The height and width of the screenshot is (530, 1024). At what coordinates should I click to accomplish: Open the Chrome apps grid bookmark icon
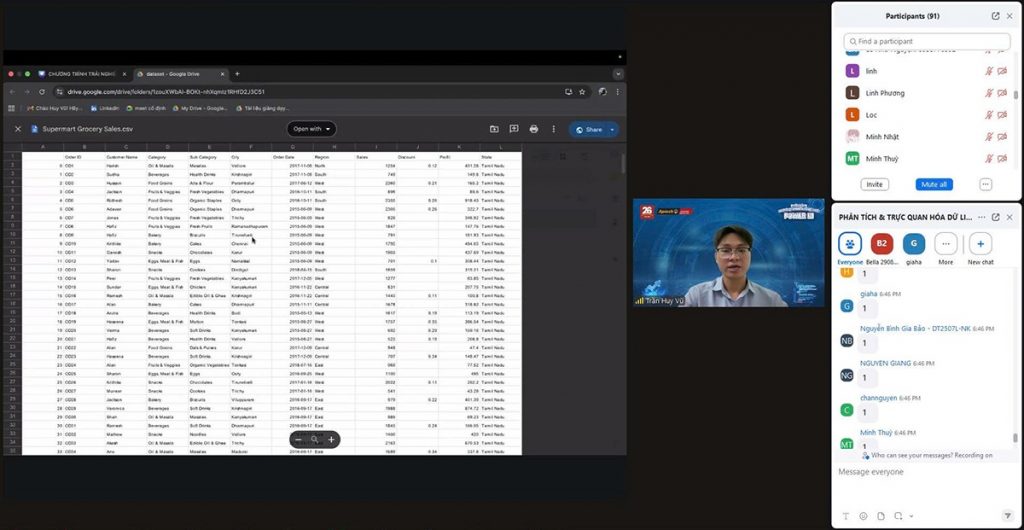(11, 108)
